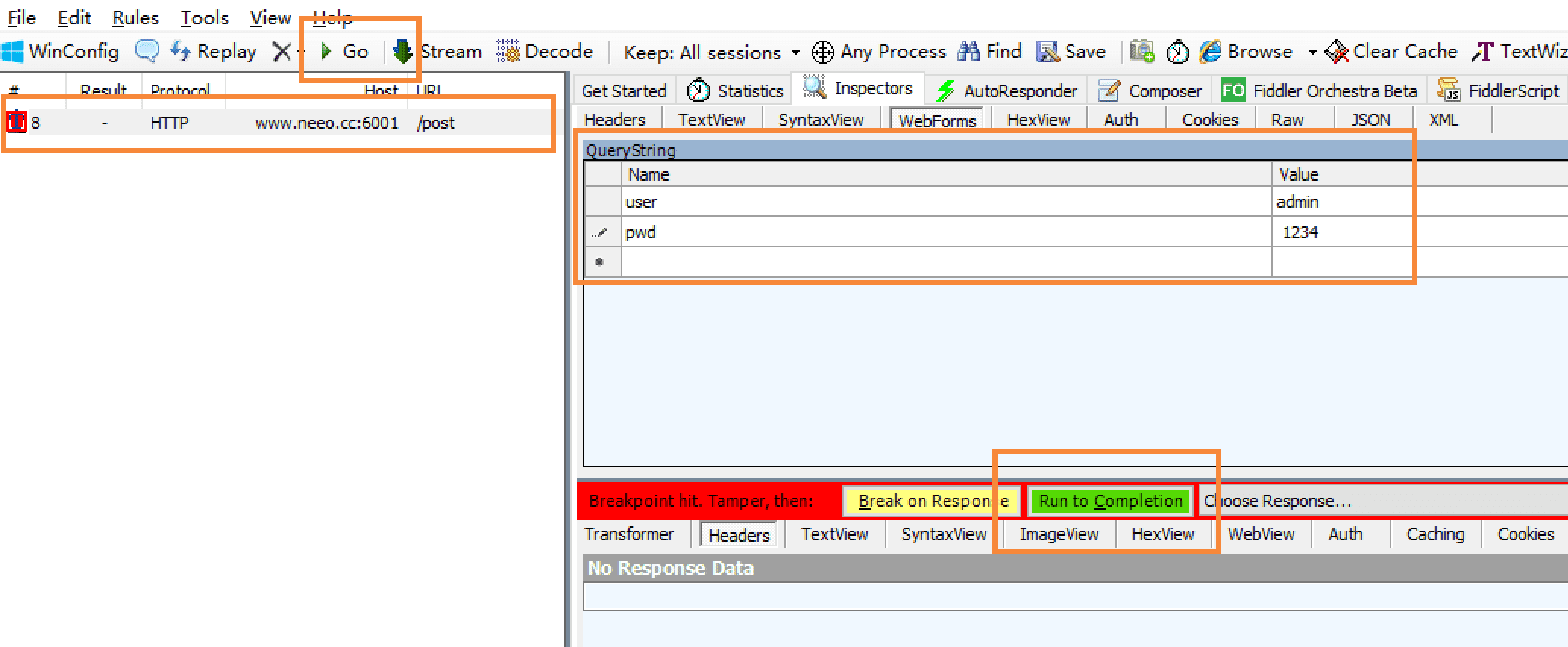
Task: Open the View menu
Action: (270, 17)
